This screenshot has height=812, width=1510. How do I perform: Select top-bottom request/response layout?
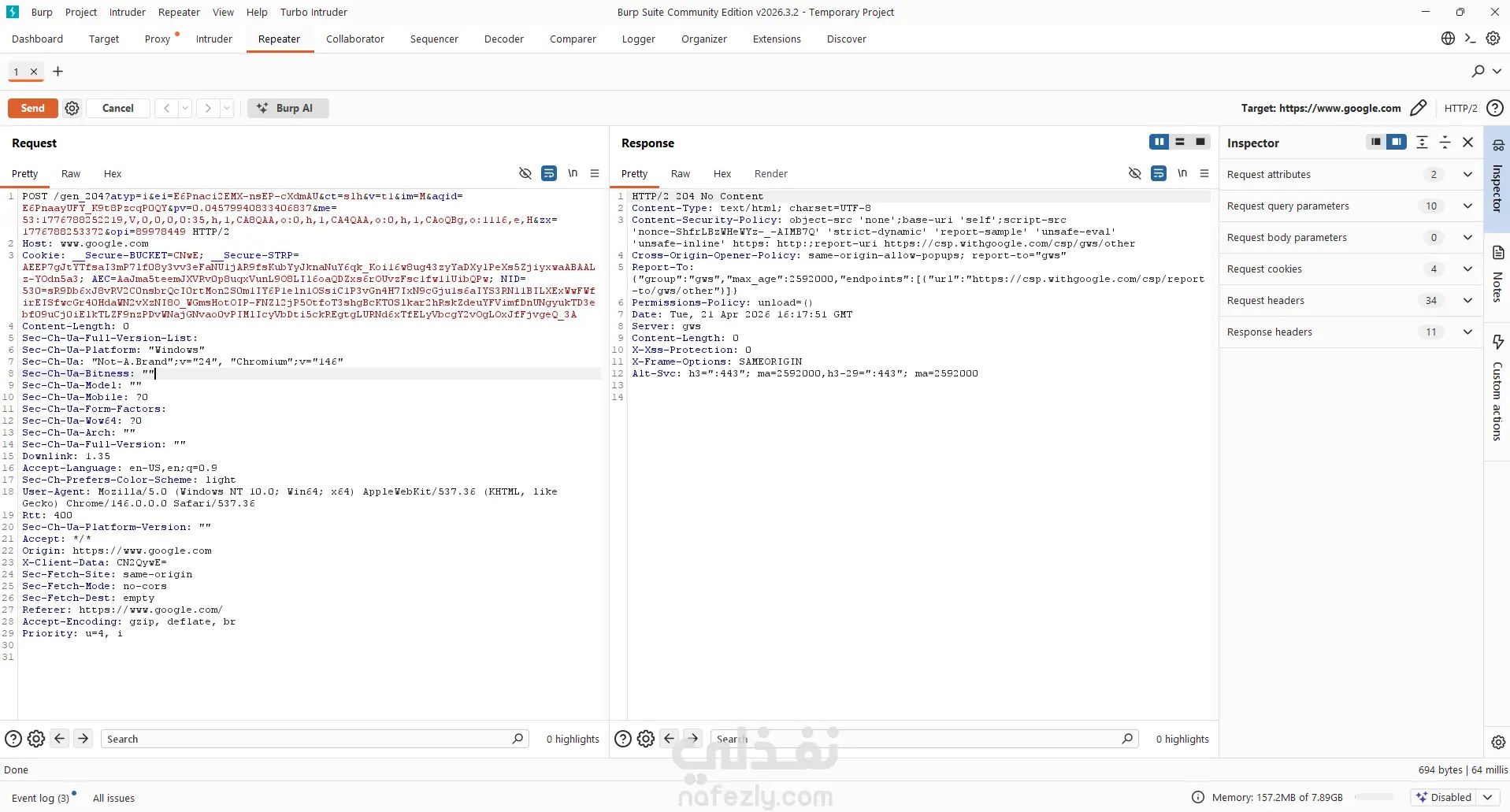pyautogui.click(x=1180, y=142)
